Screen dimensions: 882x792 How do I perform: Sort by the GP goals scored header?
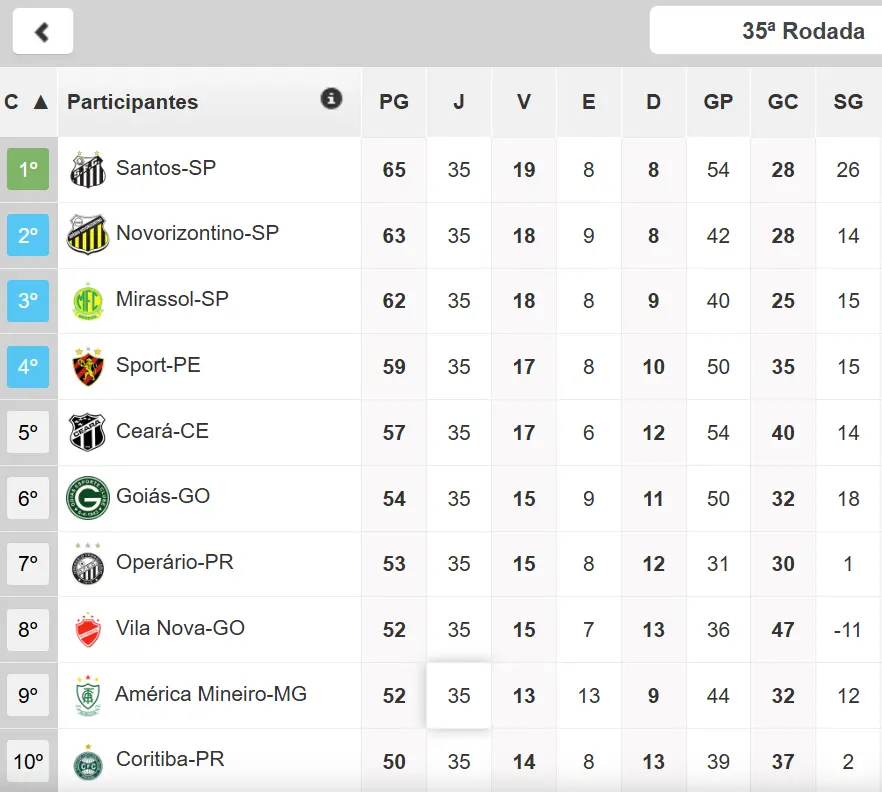click(718, 102)
